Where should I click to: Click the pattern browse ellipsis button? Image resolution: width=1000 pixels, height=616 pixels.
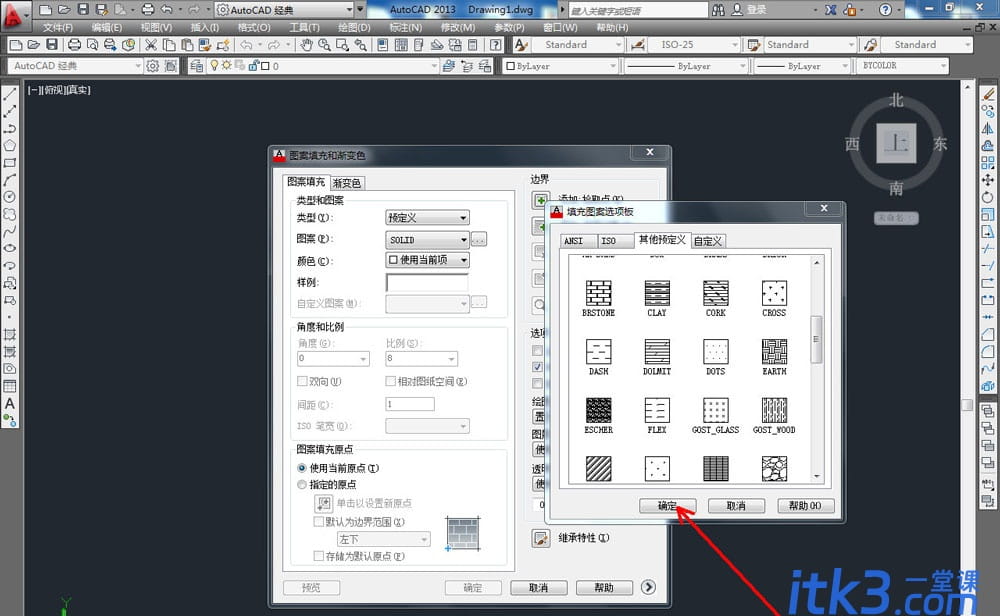[479, 240]
